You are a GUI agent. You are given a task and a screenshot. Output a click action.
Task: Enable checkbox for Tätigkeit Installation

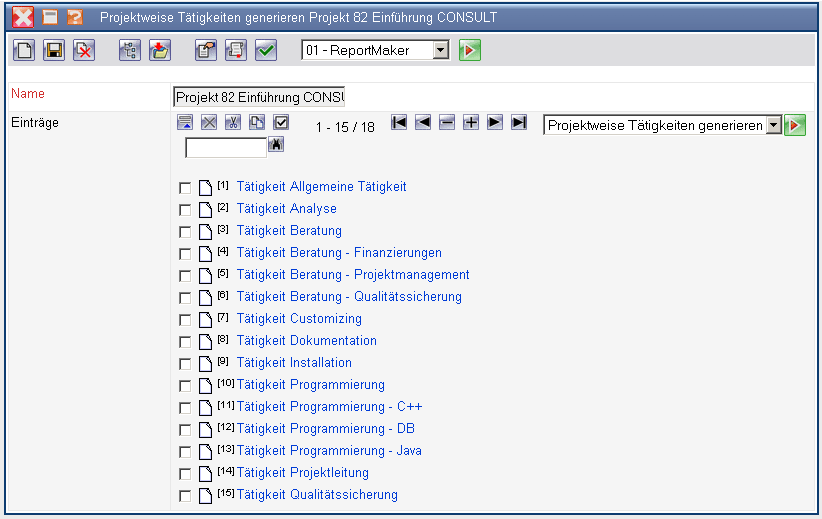185,364
